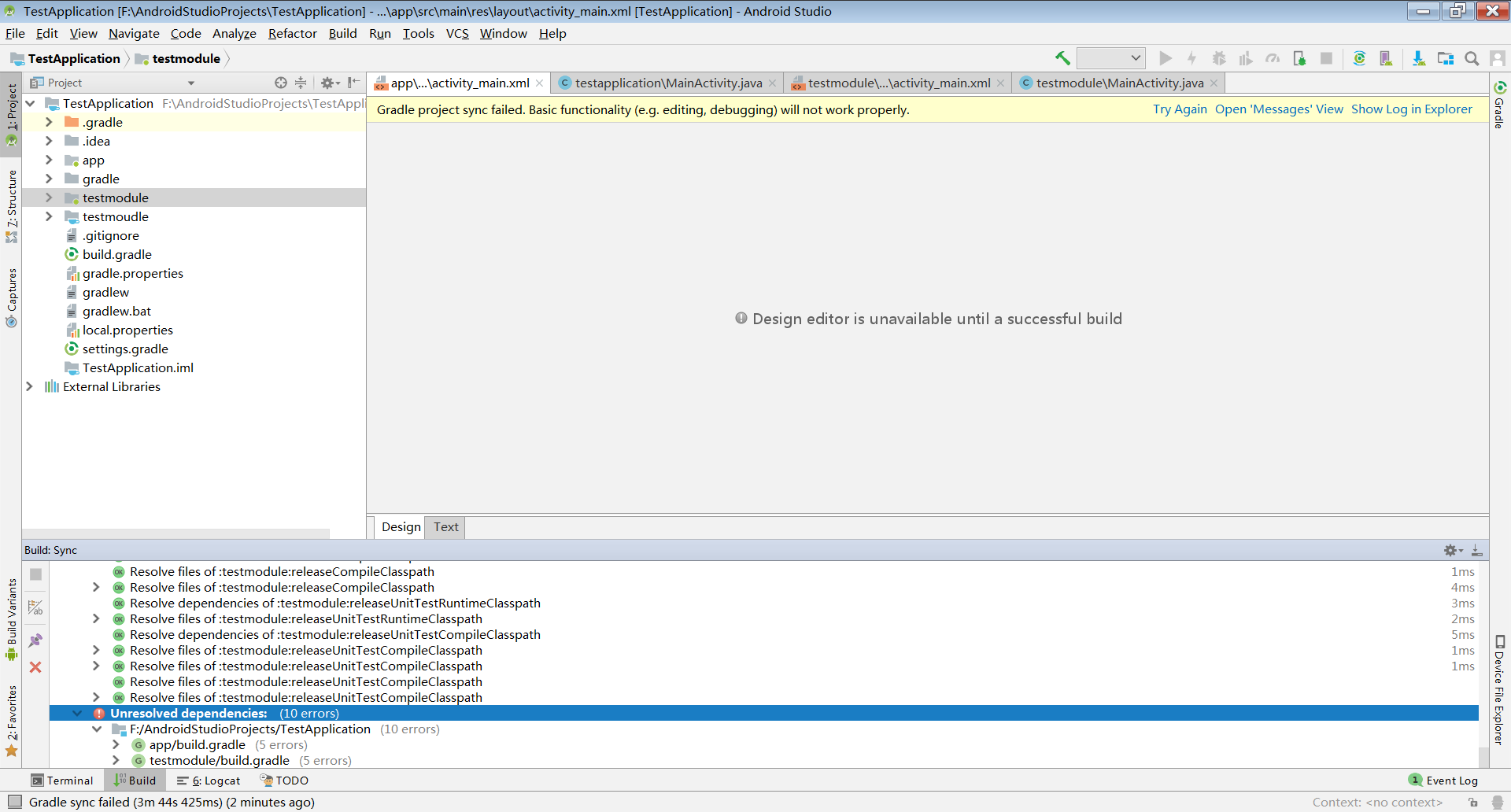
Task: Collapse the TestApplication root node
Action: pos(30,103)
